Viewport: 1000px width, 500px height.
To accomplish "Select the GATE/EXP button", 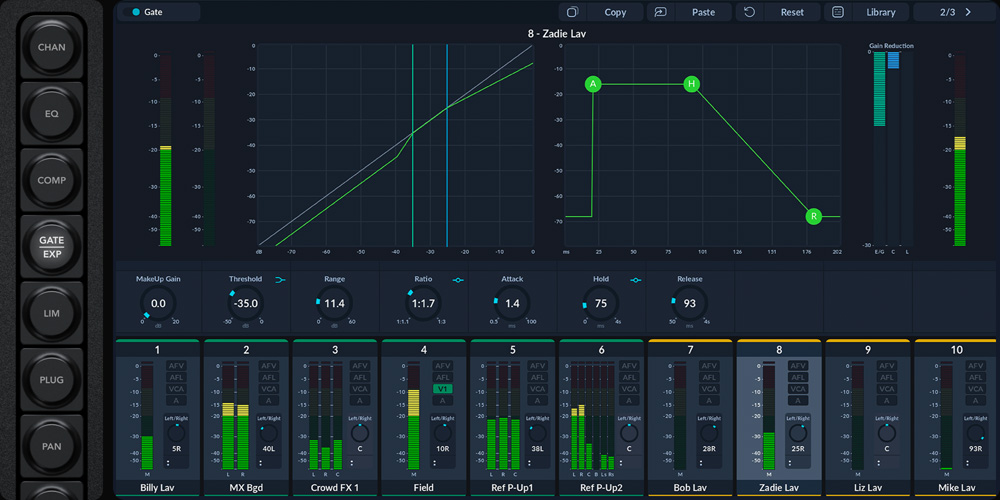I will click(x=52, y=247).
